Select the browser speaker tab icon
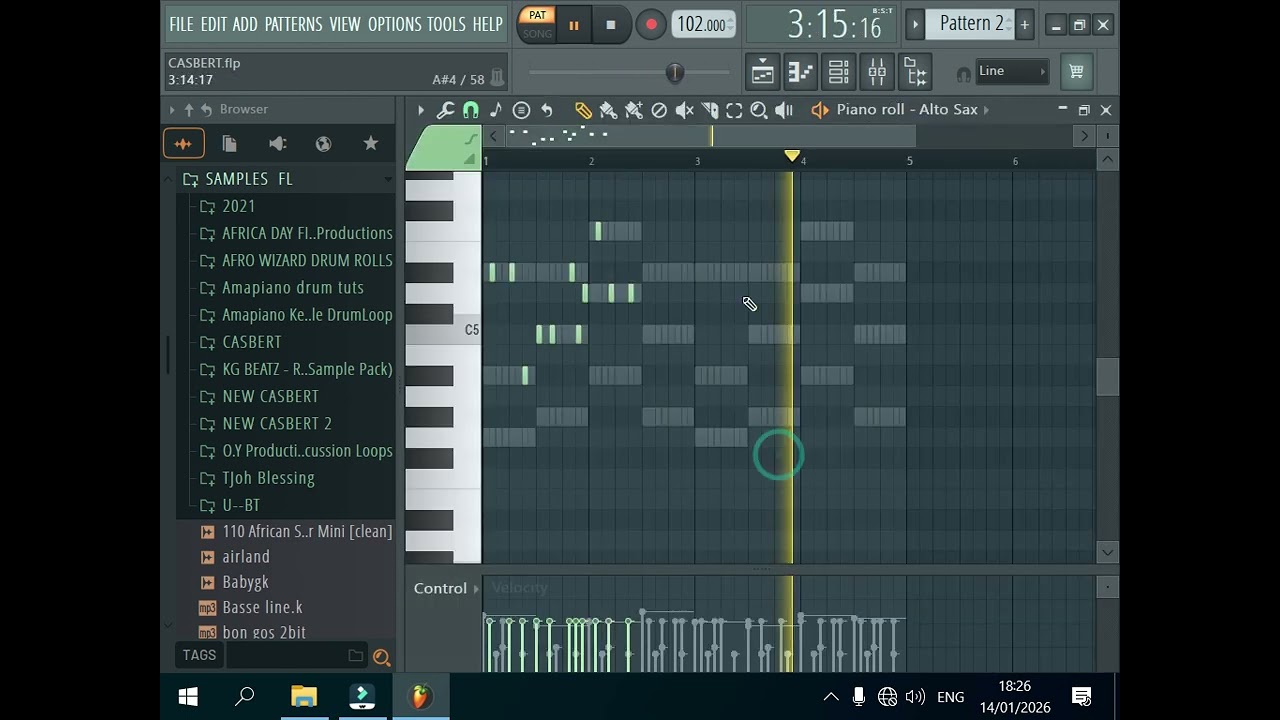The width and height of the screenshot is (1280, 720). point(278,144)
